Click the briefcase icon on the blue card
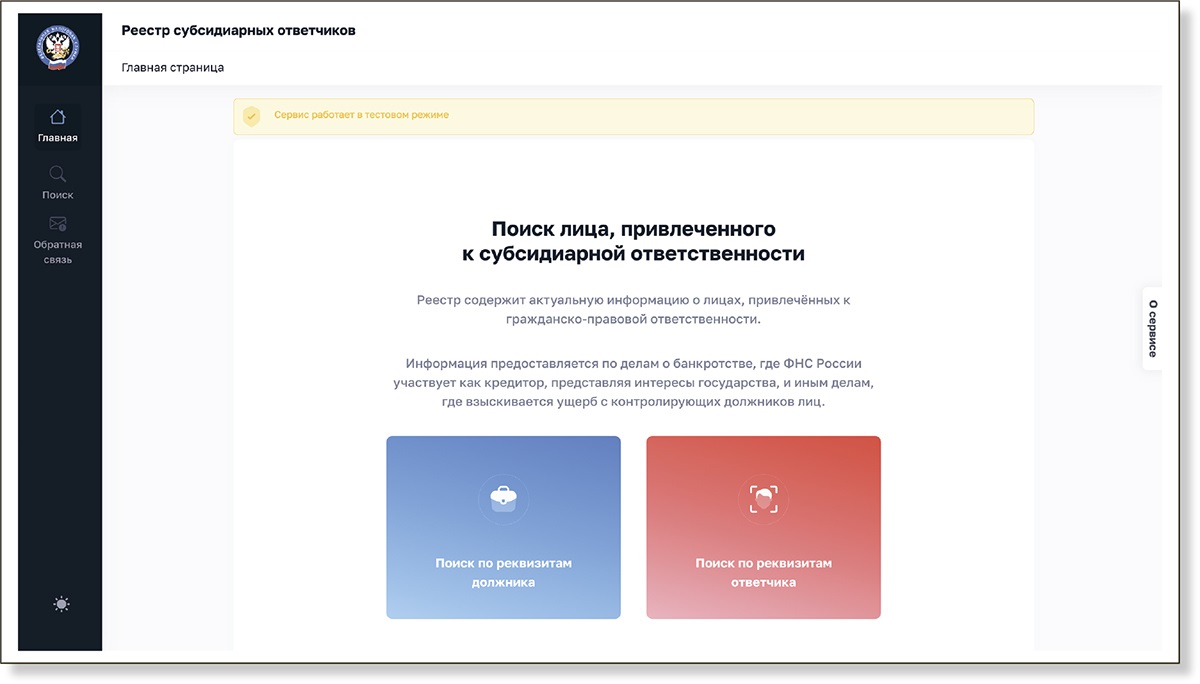Image resolution: width=1200 pixels, height=684 pixels. pos(503,498)
